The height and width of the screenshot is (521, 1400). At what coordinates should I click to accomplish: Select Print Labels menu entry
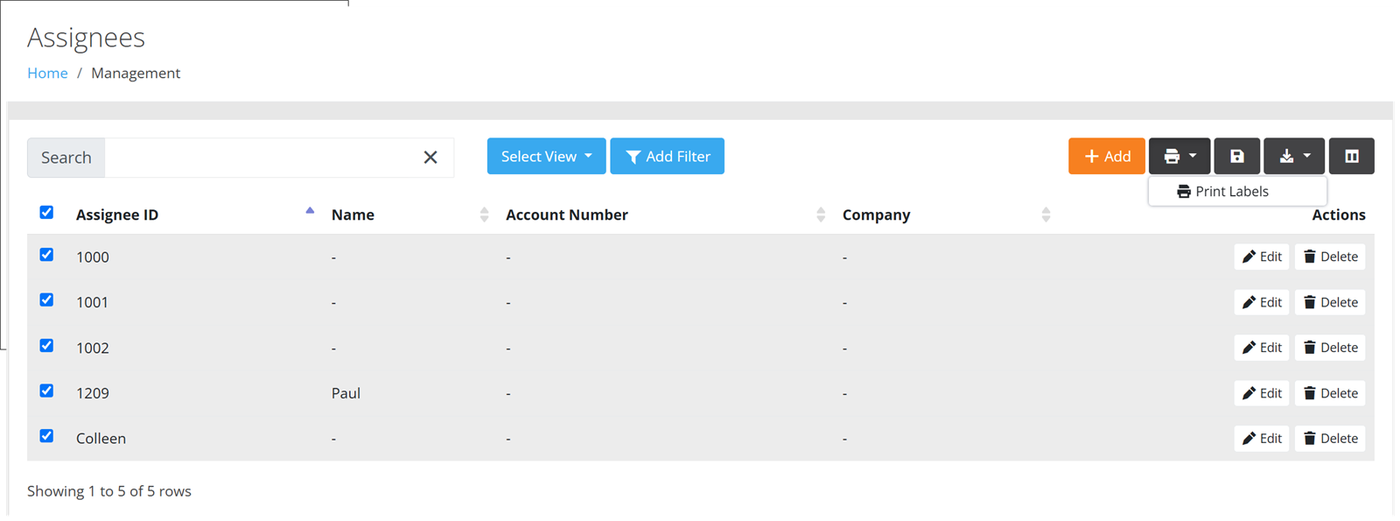pos(1237,191)
